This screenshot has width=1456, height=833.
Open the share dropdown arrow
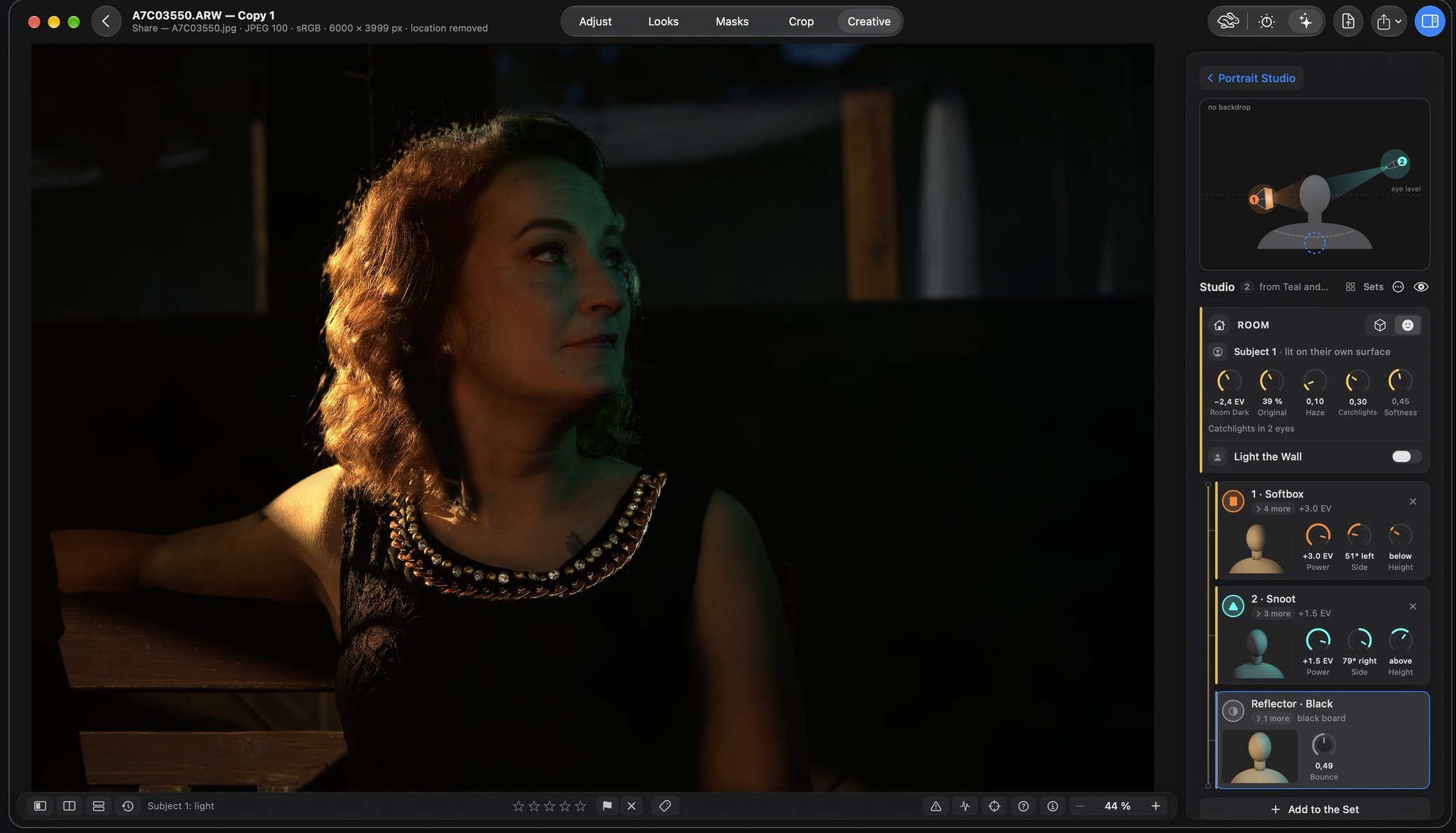[x=1398, y=22]
